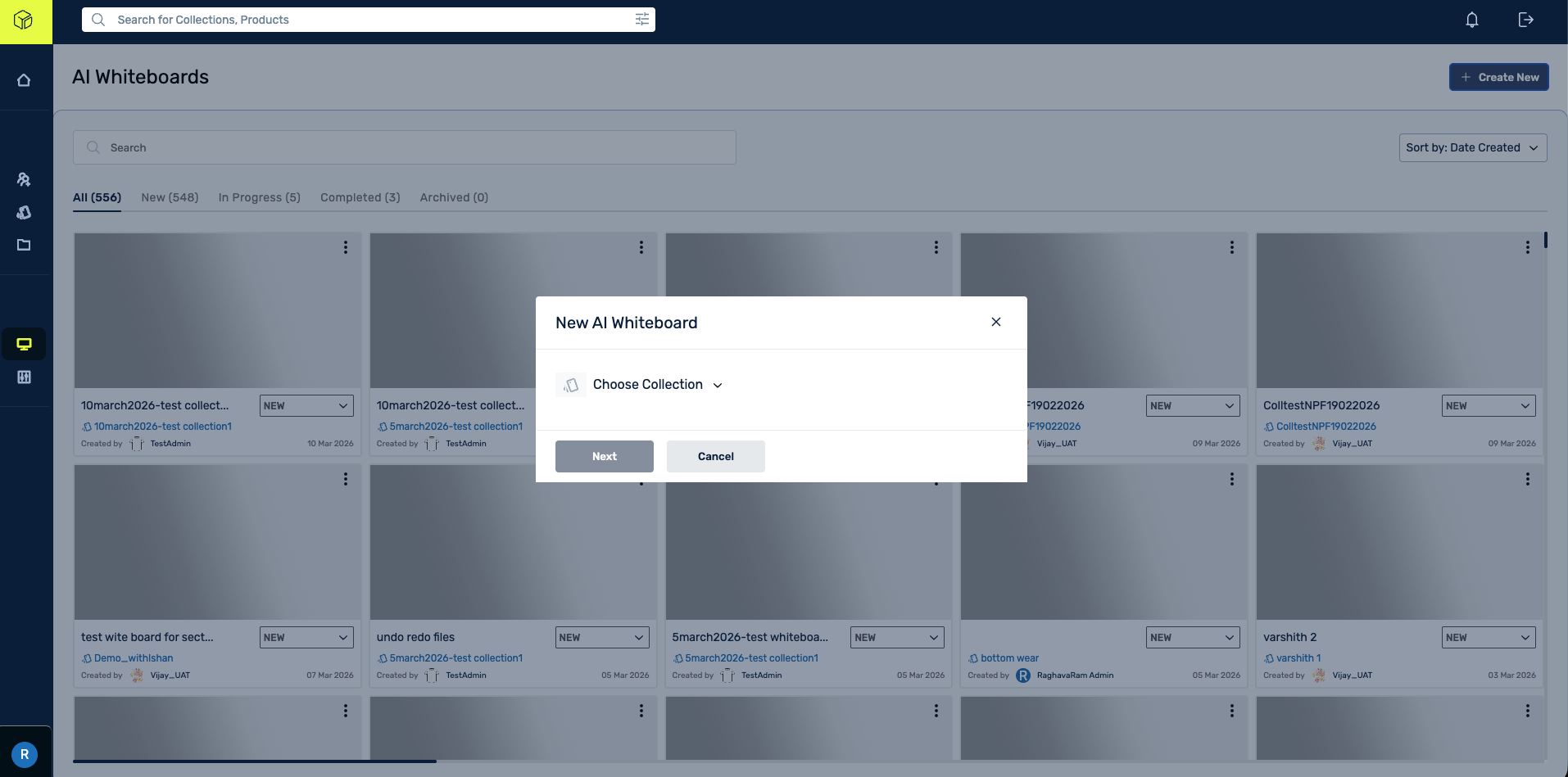Image resolution: width=1568 pixels, height=777 pixels.
Task: Open the notifications bell
Action: click(x=1471, y=20)
